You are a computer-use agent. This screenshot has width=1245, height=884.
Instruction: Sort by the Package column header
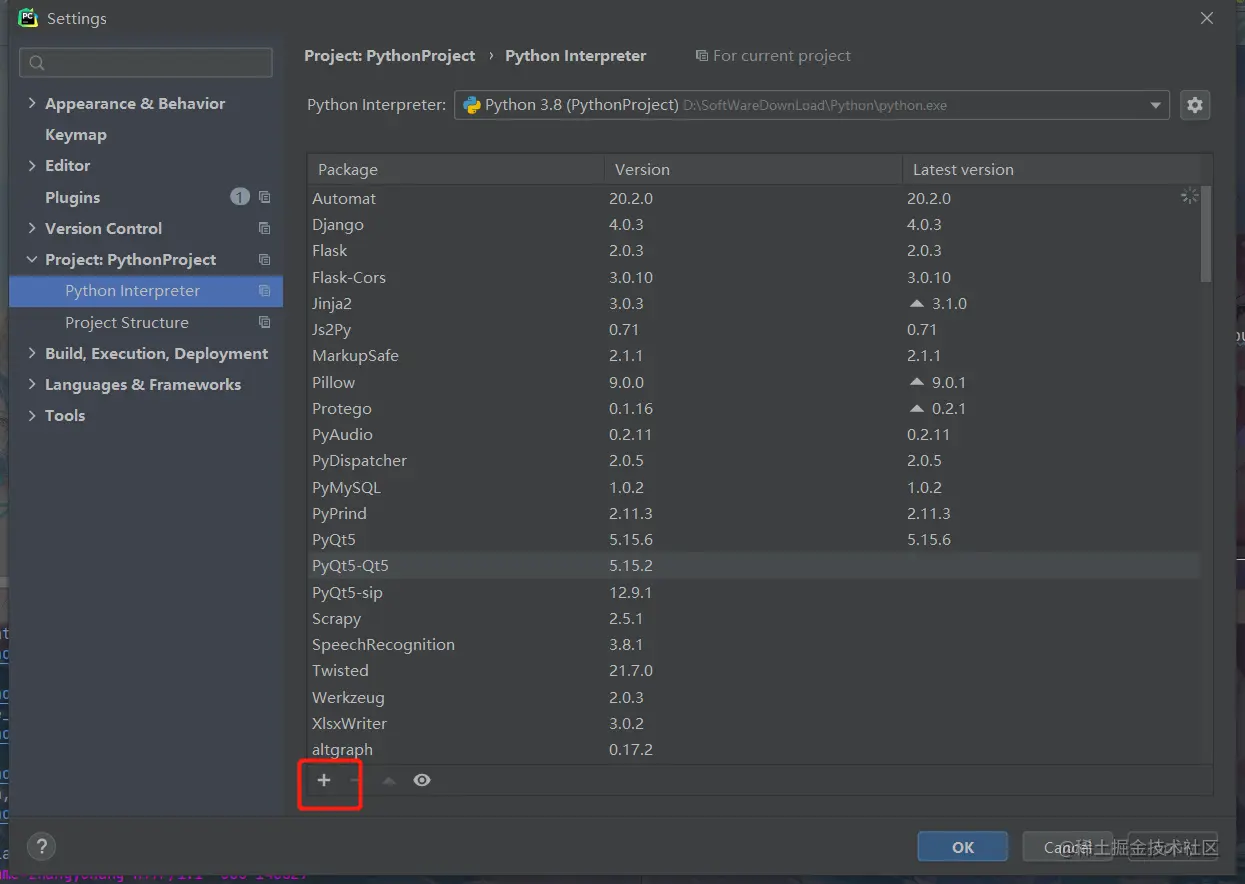pyautogui.click(x=456, y=169)
